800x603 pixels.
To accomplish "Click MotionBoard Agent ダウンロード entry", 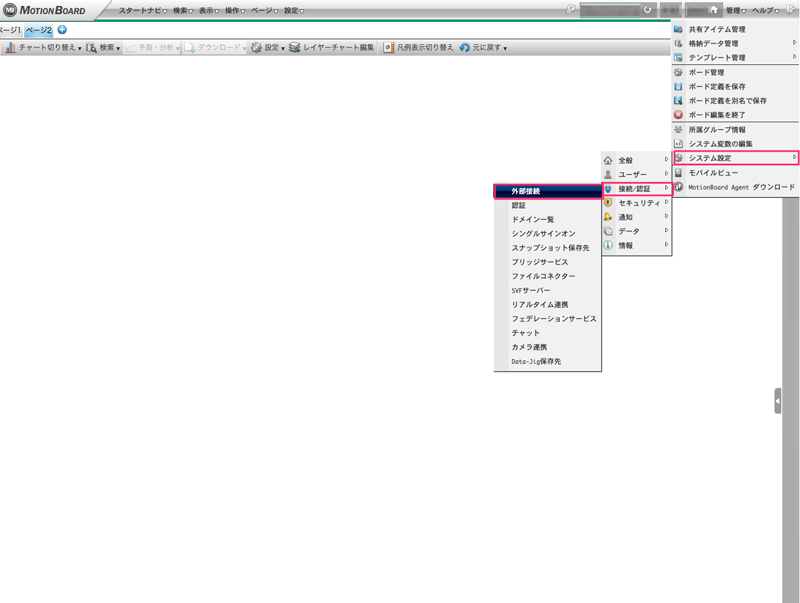I will point(735,187).
